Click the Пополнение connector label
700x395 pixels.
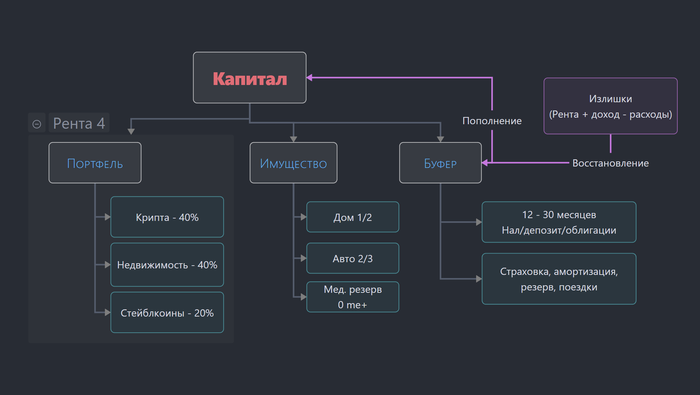(492, 121)
